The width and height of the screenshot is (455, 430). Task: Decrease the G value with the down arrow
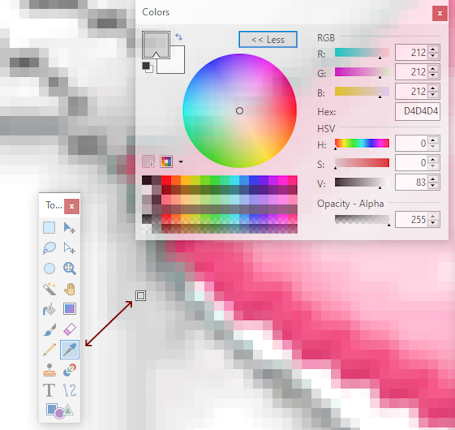(433, 75)
